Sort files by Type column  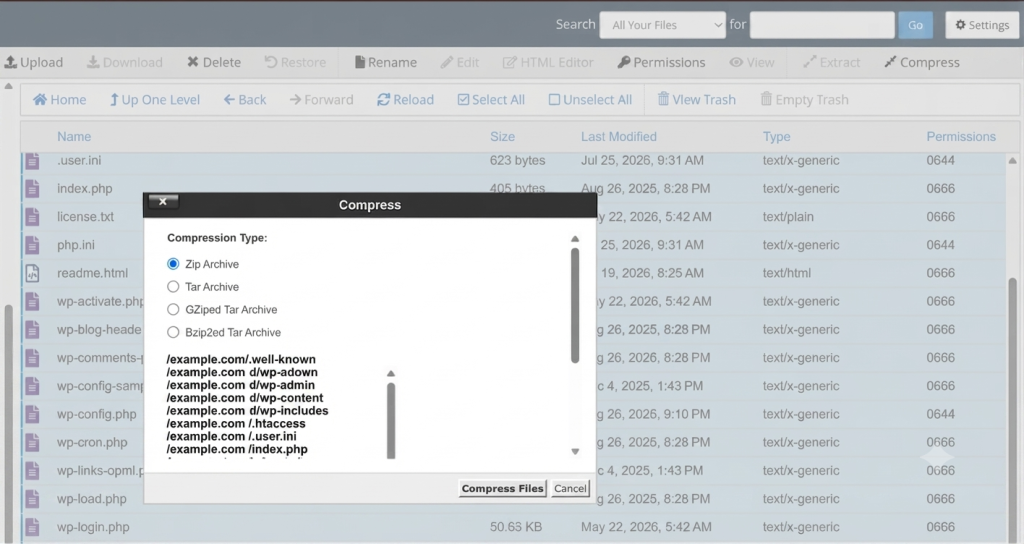776,136
